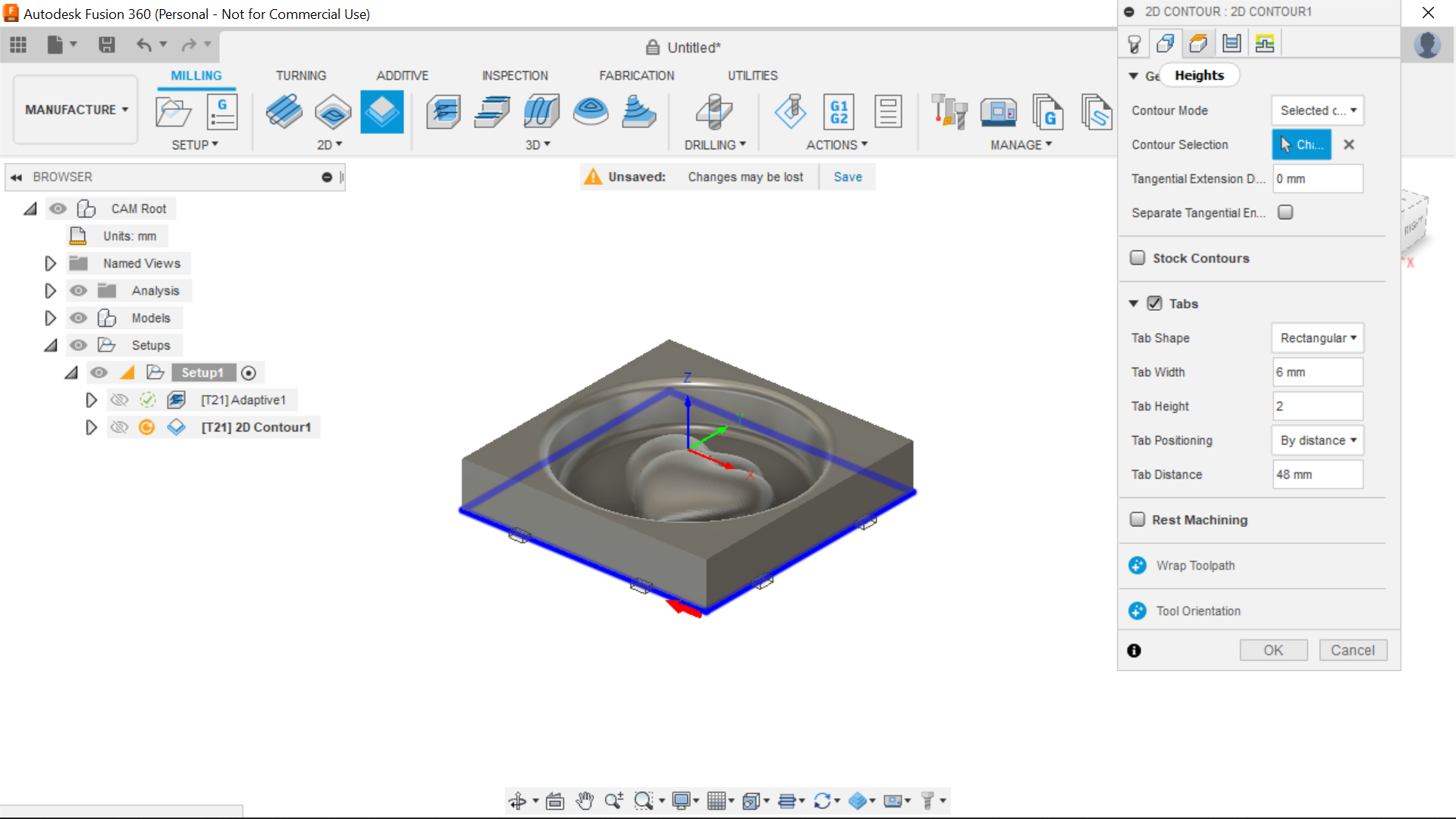This screenshot has width=1456, height=819.
Task: Click the Tab Width input field
Action: click(1317, 372)
